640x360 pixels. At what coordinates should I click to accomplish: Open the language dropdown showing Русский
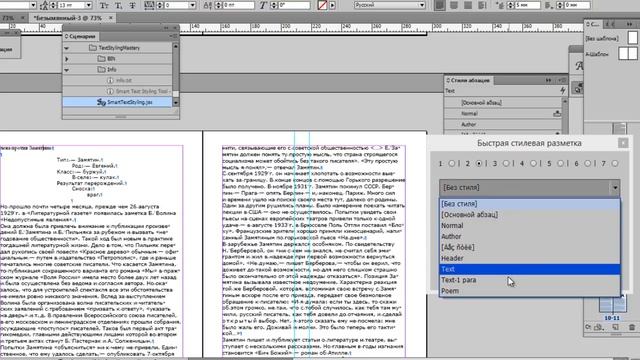click(x=389, y=5)
